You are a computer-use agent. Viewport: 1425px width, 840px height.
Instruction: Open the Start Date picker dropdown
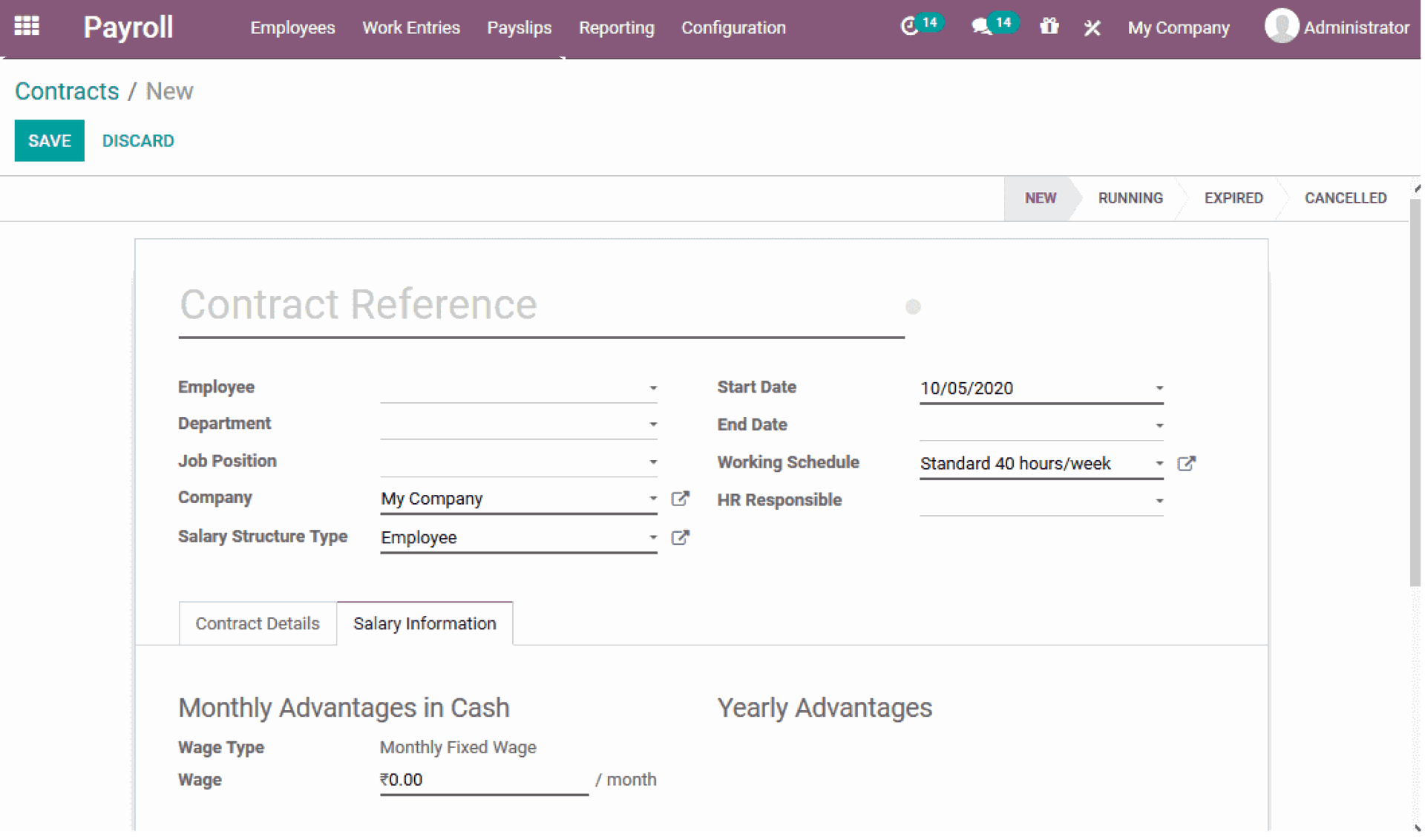coord(1159,388)
